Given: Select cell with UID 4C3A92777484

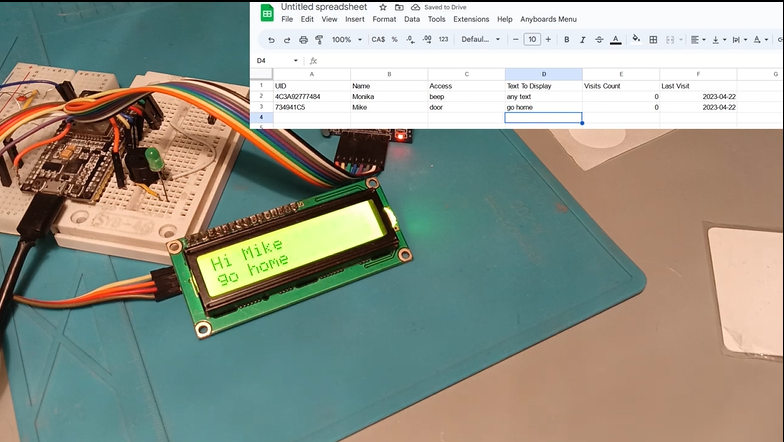Looking at the screenshot, I should pos(312,96).
